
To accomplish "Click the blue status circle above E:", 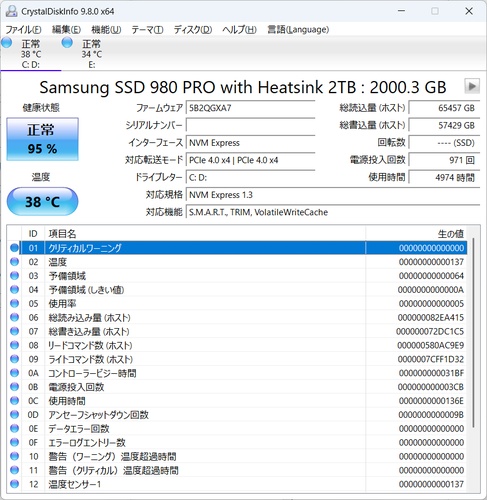I will click(x=67, y=43).
